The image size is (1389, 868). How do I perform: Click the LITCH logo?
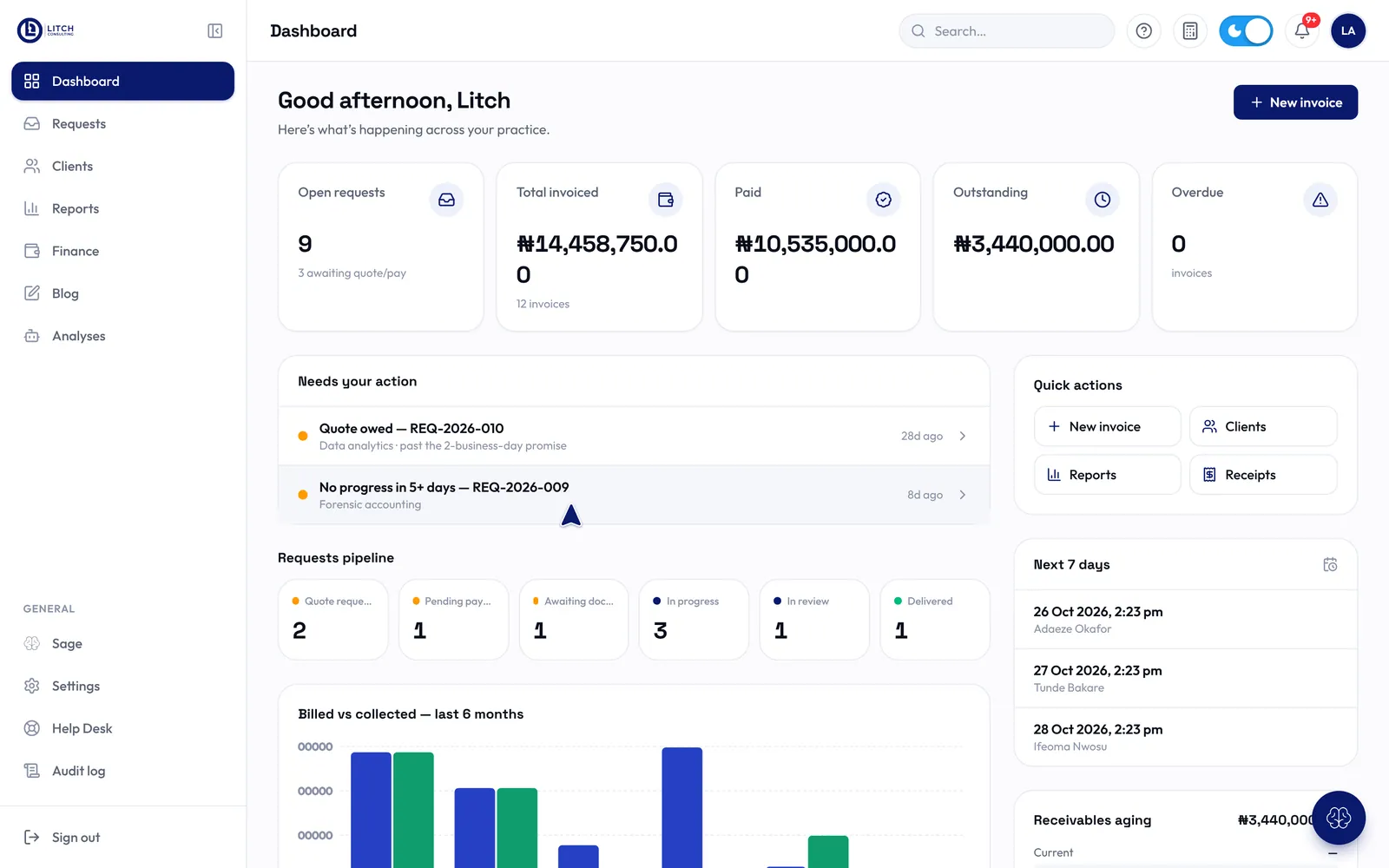point(46,30)
